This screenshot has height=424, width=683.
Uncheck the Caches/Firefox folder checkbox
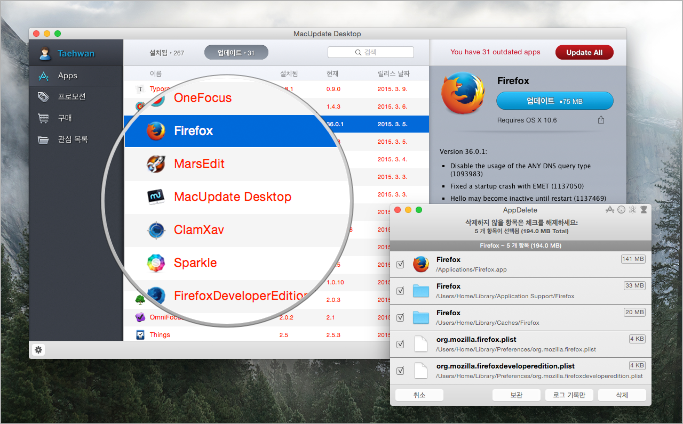click(x=400, y=318)
